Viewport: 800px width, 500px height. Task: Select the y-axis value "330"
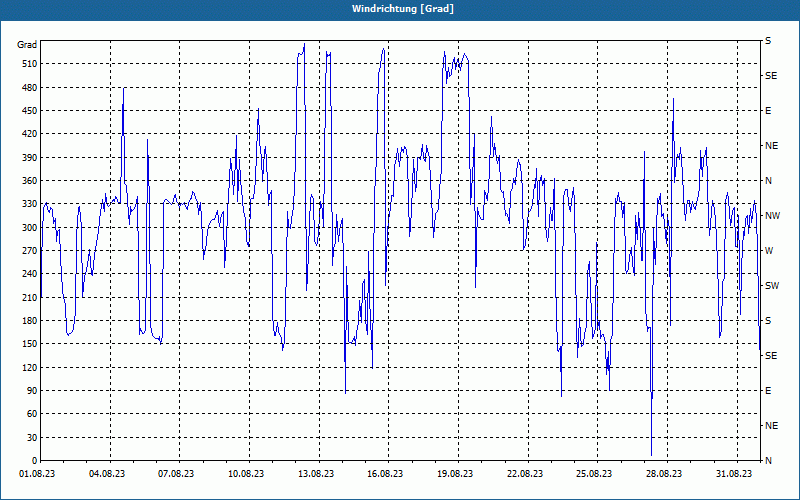29,204
